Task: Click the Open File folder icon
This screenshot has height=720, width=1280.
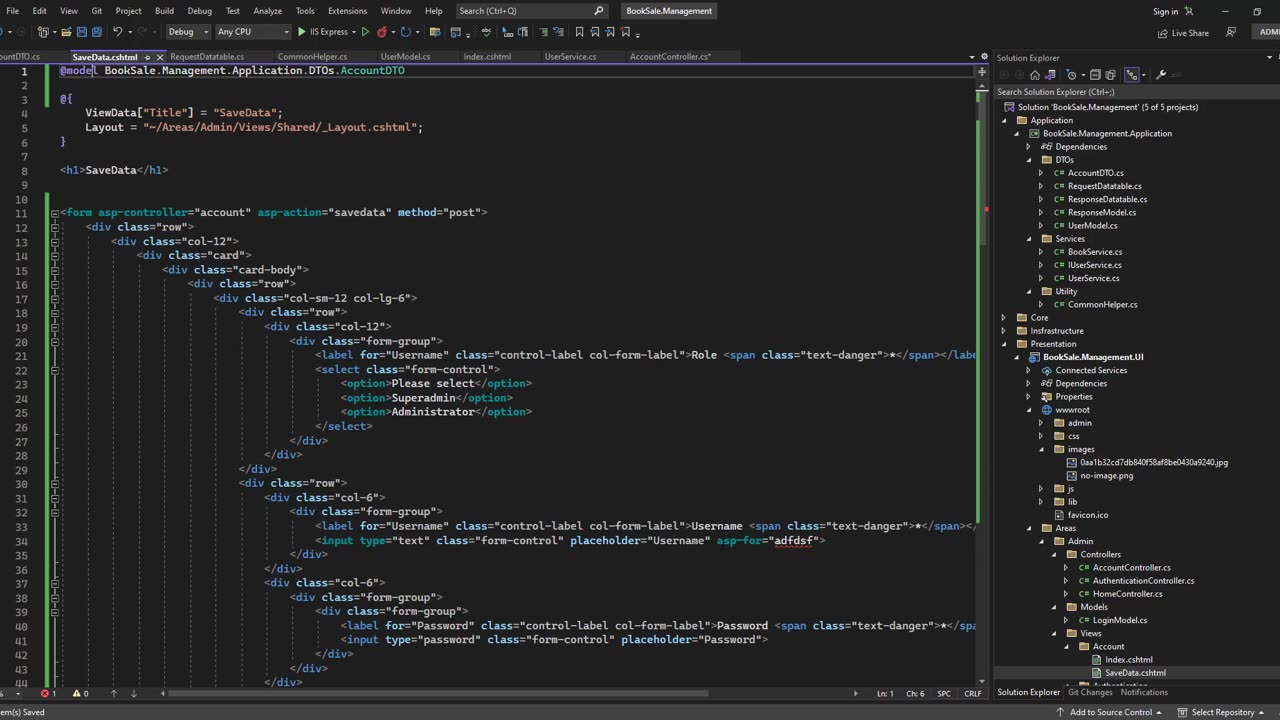Action: click(66, 32)
